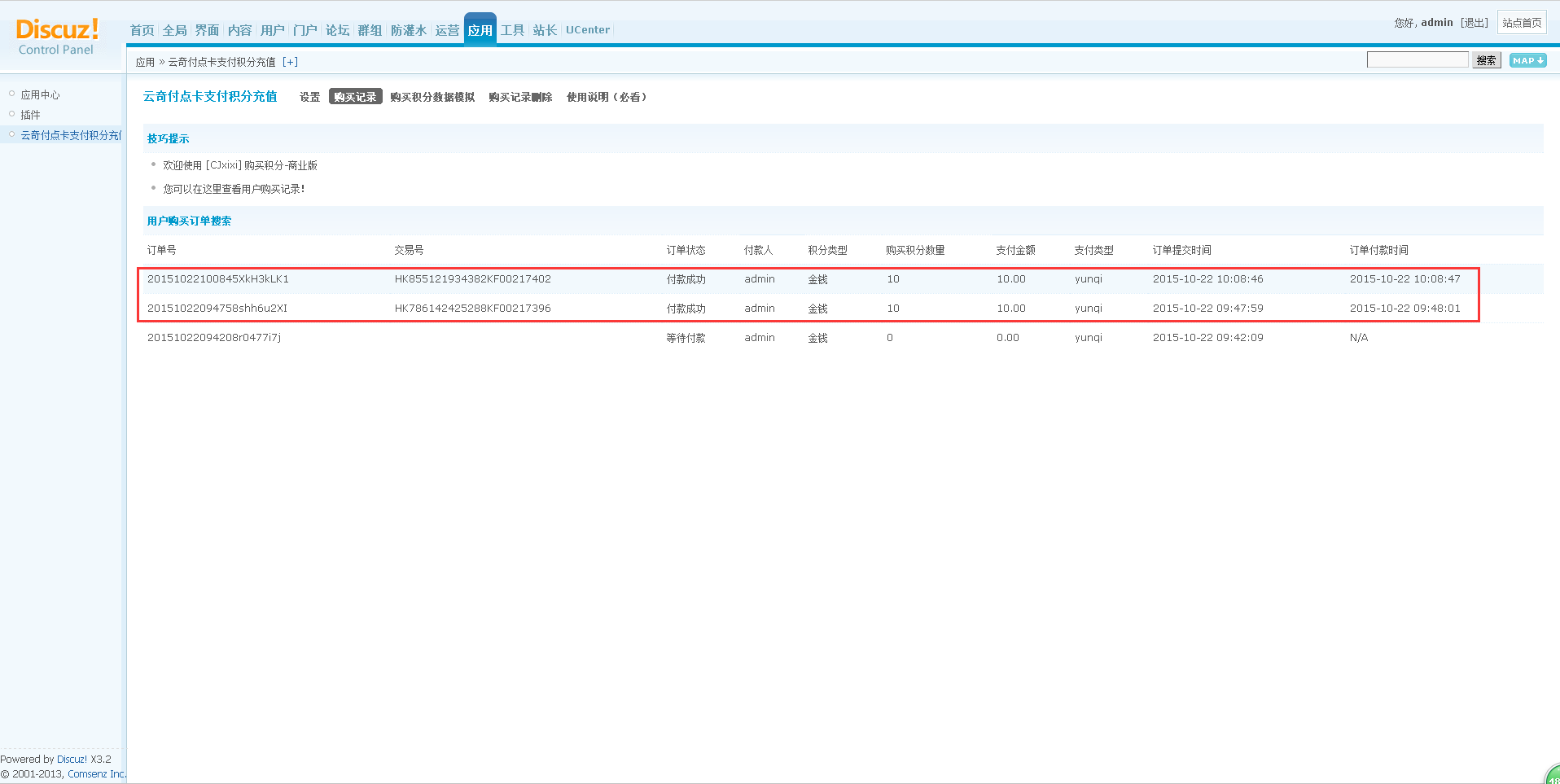Image resolution: width=1560 pixels, height=784 pixels.
Task: Click the Comsenz Inc. footer link
Action: (96, 773)
